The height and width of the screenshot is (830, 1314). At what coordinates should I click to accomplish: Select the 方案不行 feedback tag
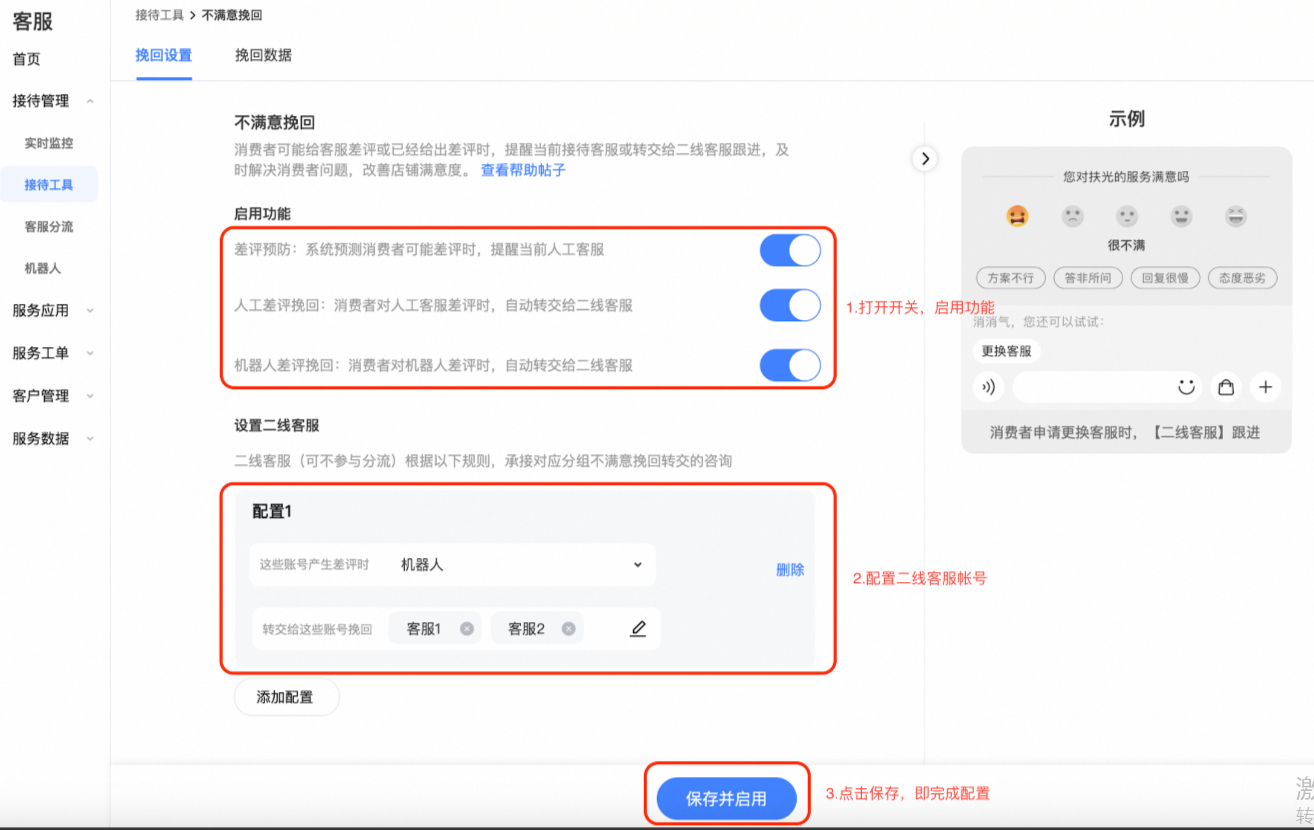1011,278
